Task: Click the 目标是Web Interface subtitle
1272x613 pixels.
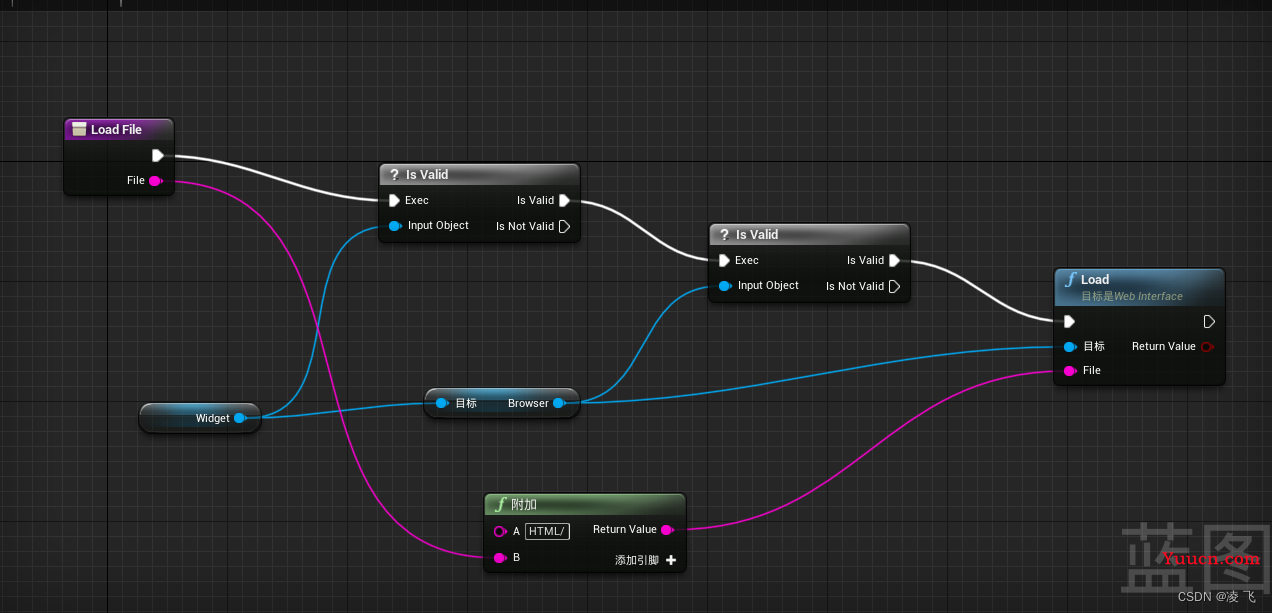Action: pos(1132,296)
